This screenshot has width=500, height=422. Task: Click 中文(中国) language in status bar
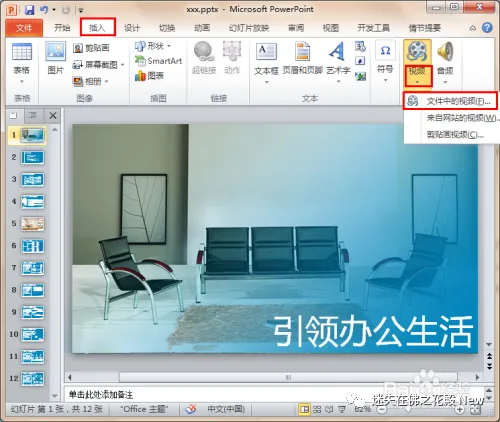tap(226, 409)
